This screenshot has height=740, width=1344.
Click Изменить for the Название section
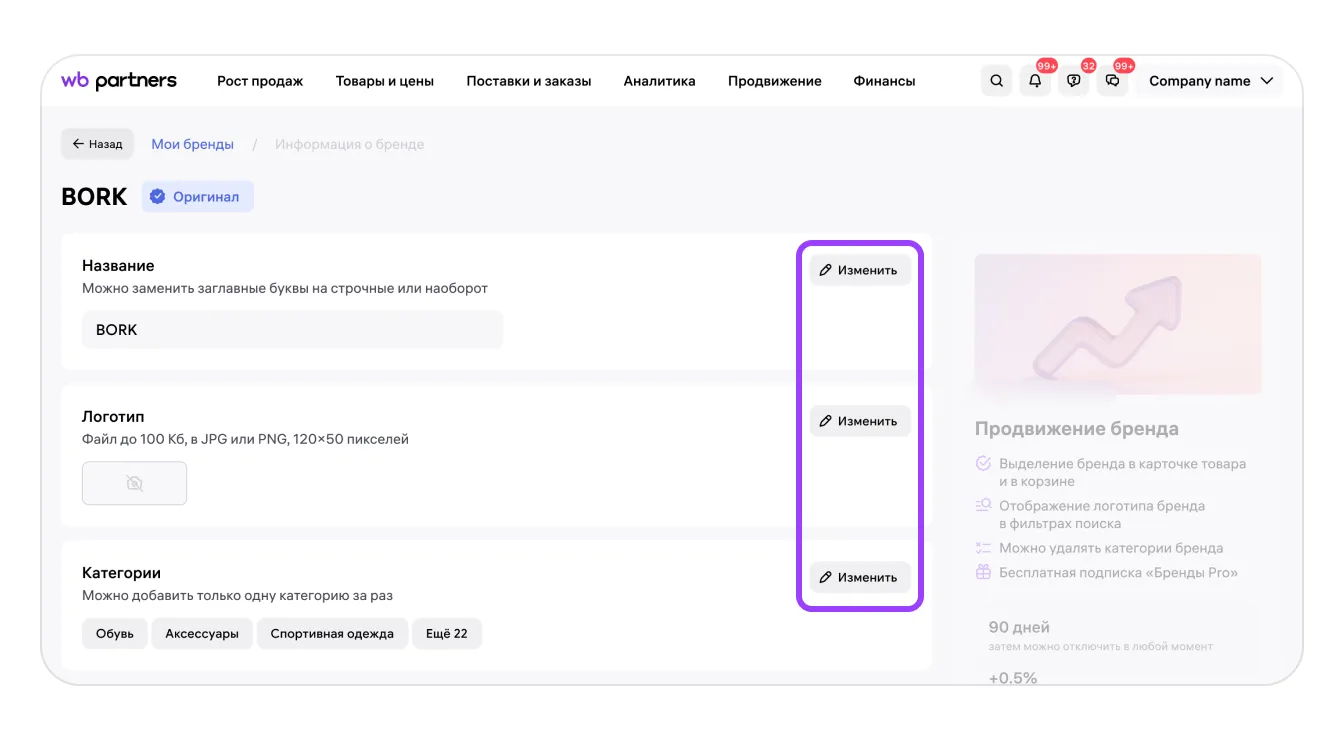(860, 270)
